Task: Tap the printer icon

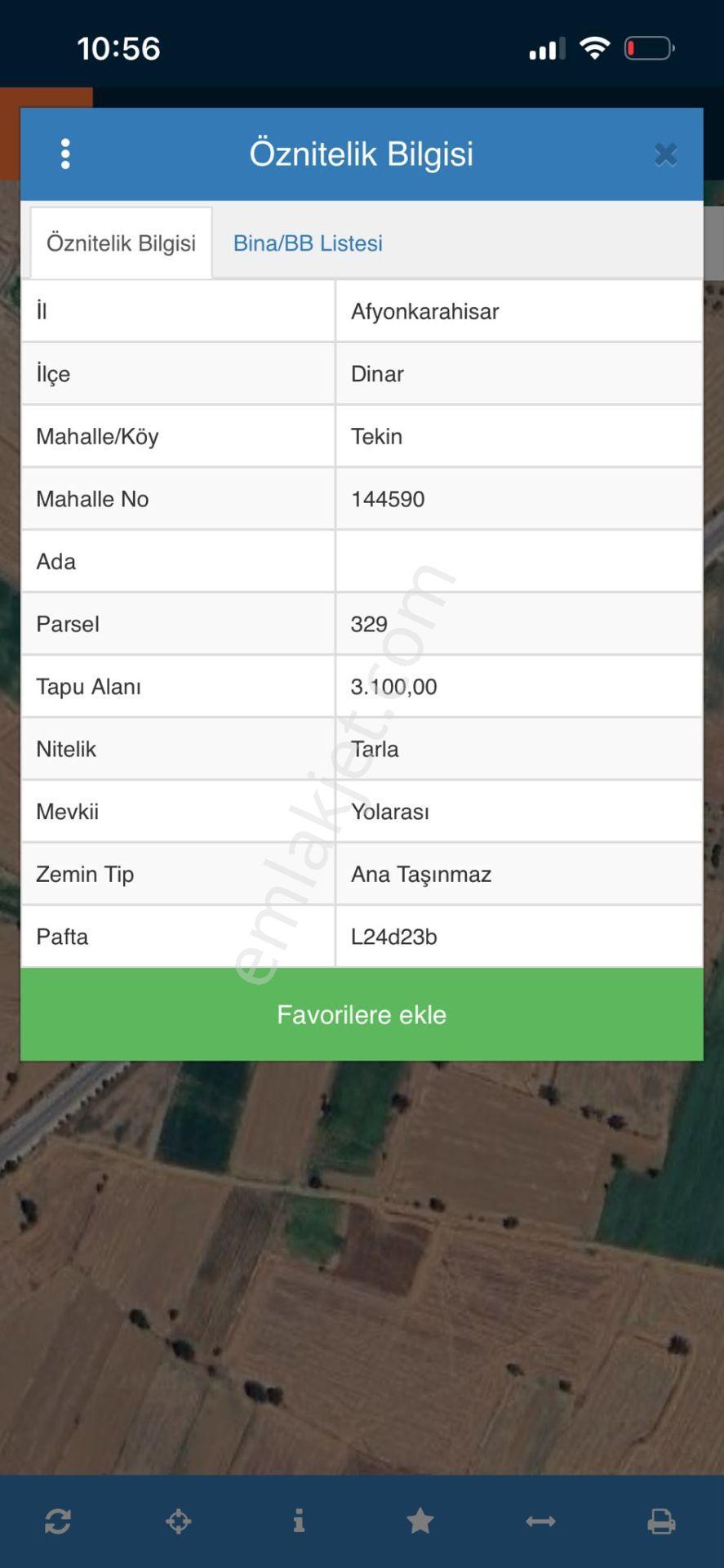Action: pyautogui.click(x=661, y=1521)
